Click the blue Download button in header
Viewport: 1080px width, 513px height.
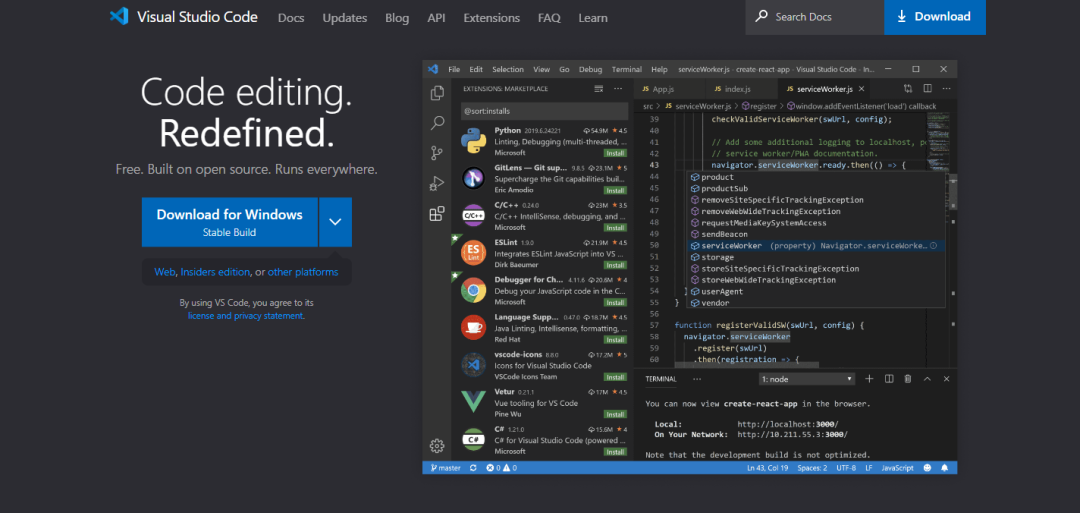pyautogui.click(x=935, y=17)
